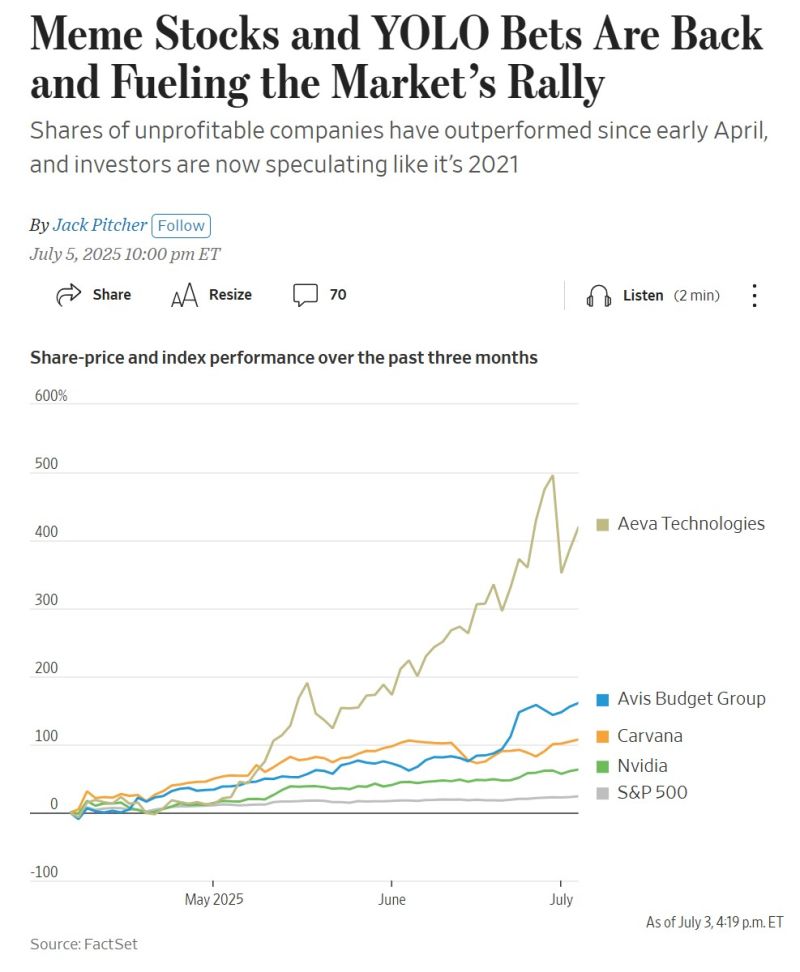Click the headphones Listen icon
This screenshot has width=800, height=972.
599,295
